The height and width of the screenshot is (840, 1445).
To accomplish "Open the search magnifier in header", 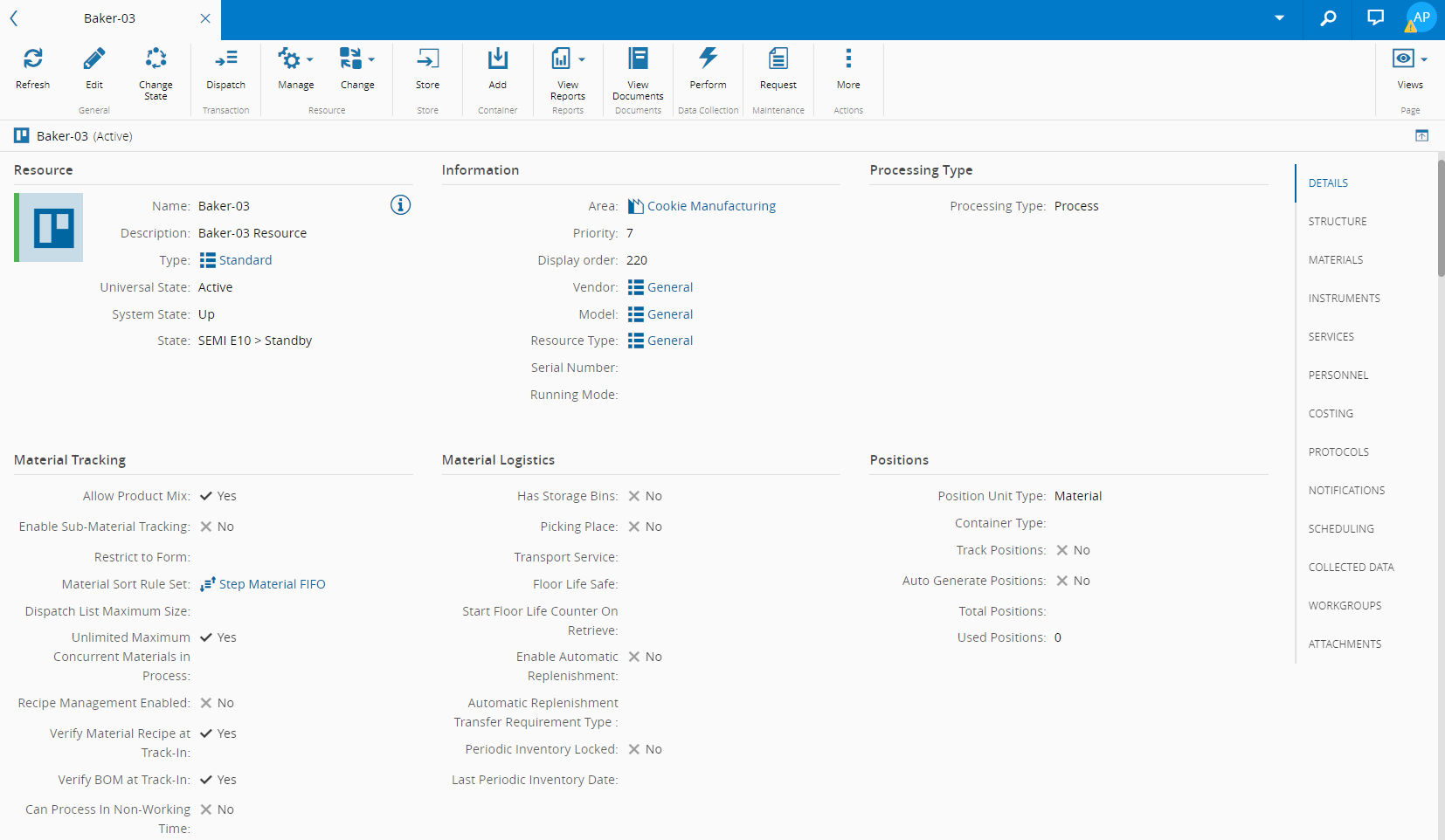I will click(x=1328, y=18).
